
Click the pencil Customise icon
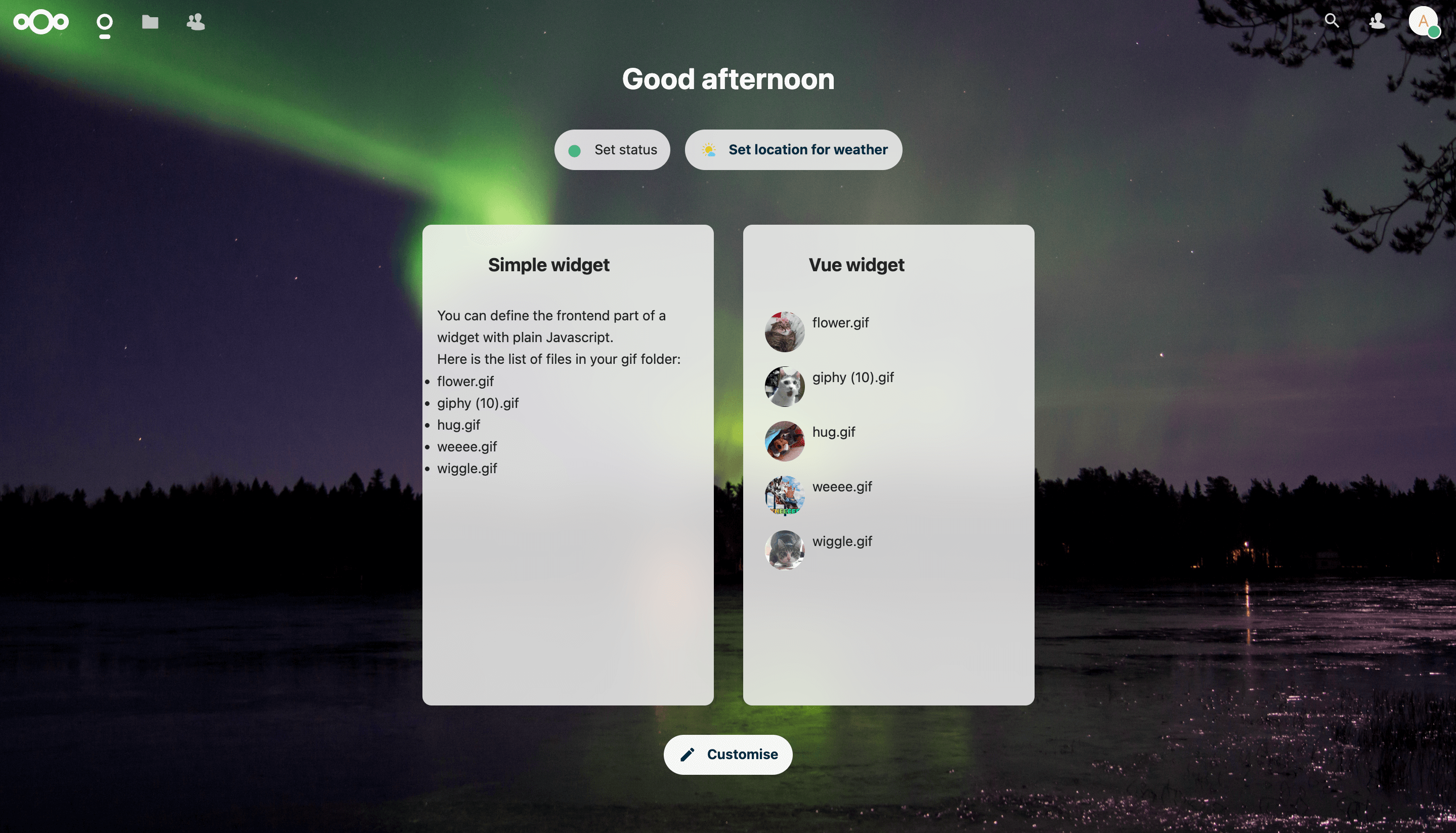tap(688, 754)
